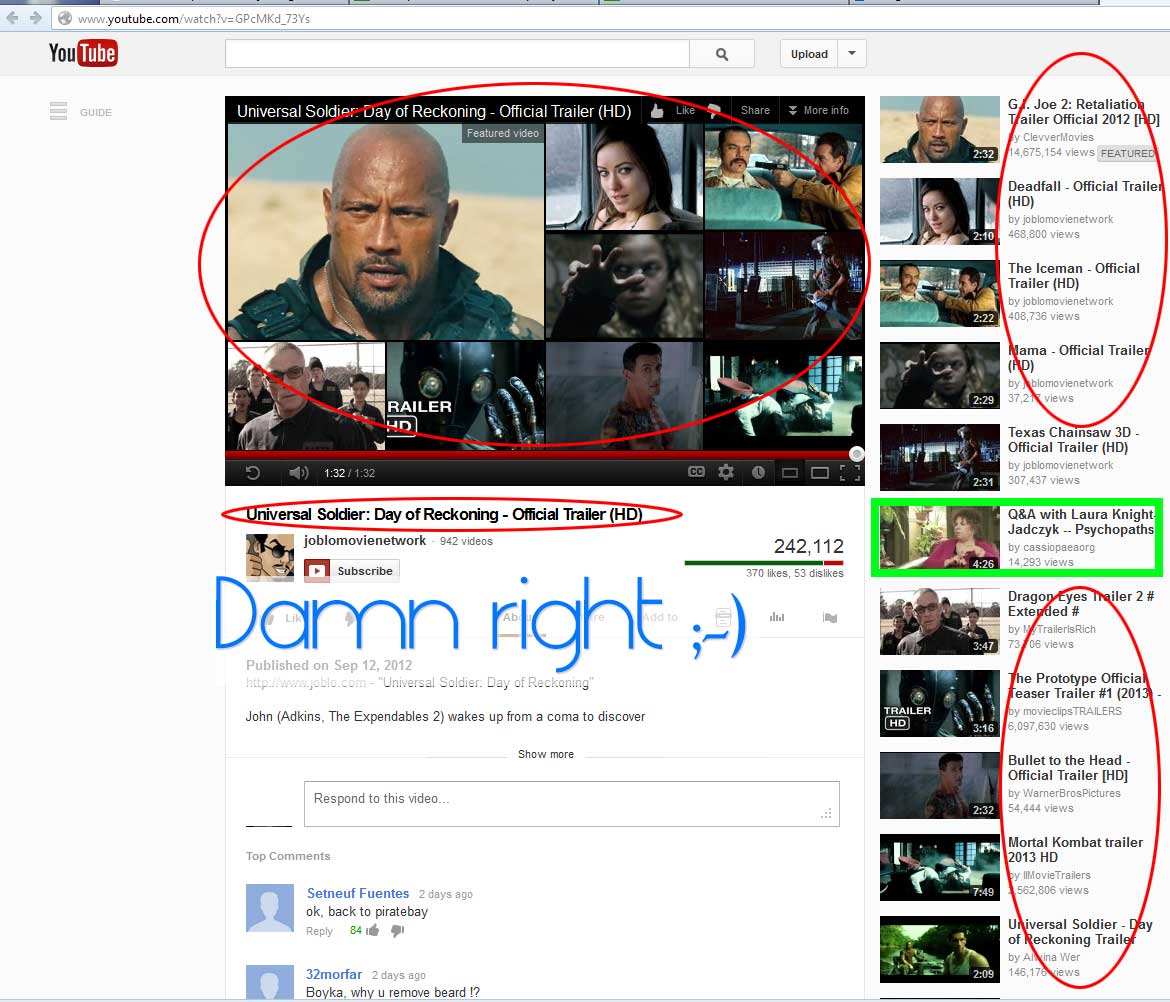Open the dropdown arrow next to Upload
The width and height of the screenshot is (1170, 1002).
(852, 54)
